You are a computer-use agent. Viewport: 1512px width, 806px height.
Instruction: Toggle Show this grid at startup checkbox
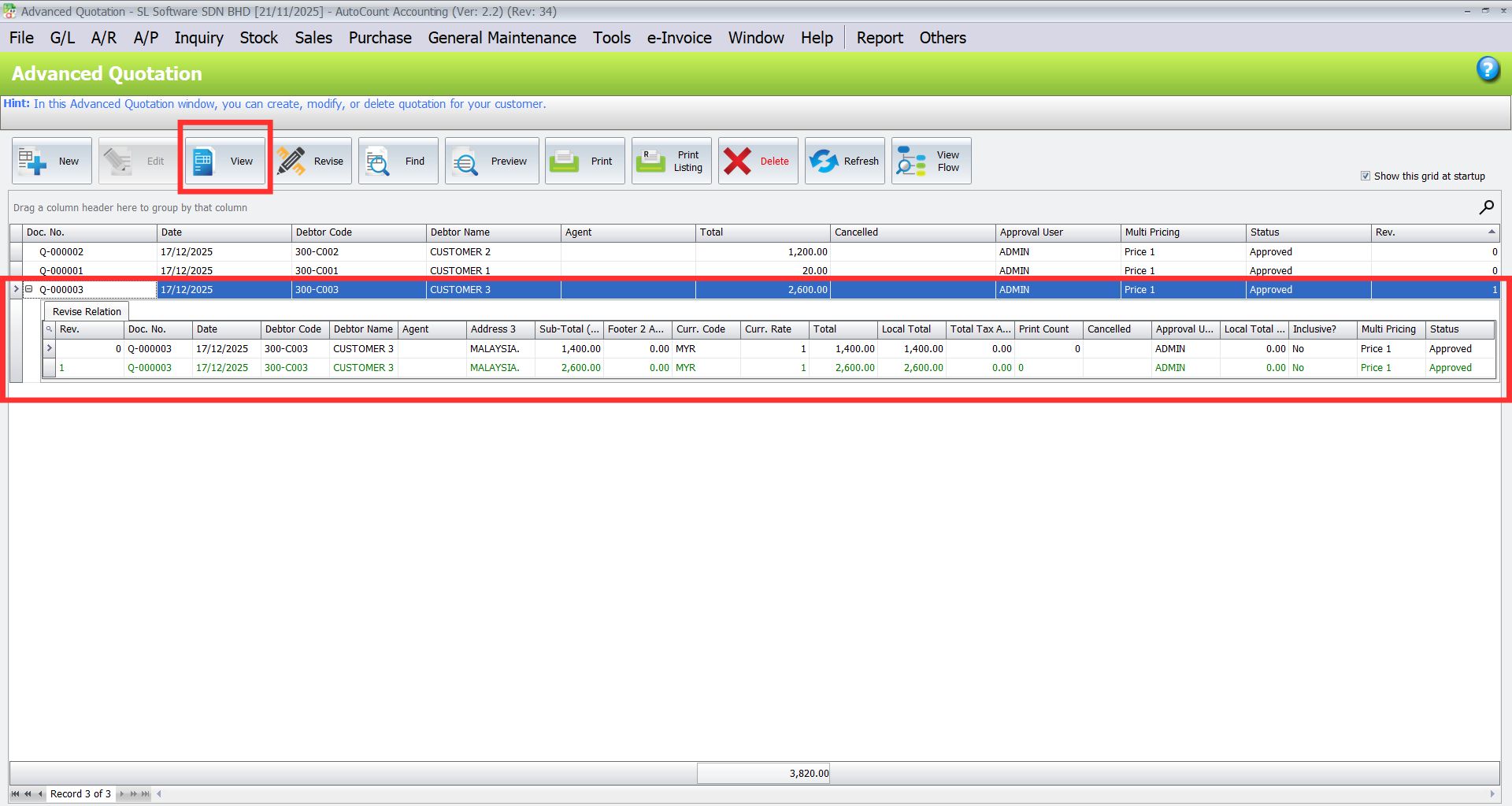tap(1366, 176)
